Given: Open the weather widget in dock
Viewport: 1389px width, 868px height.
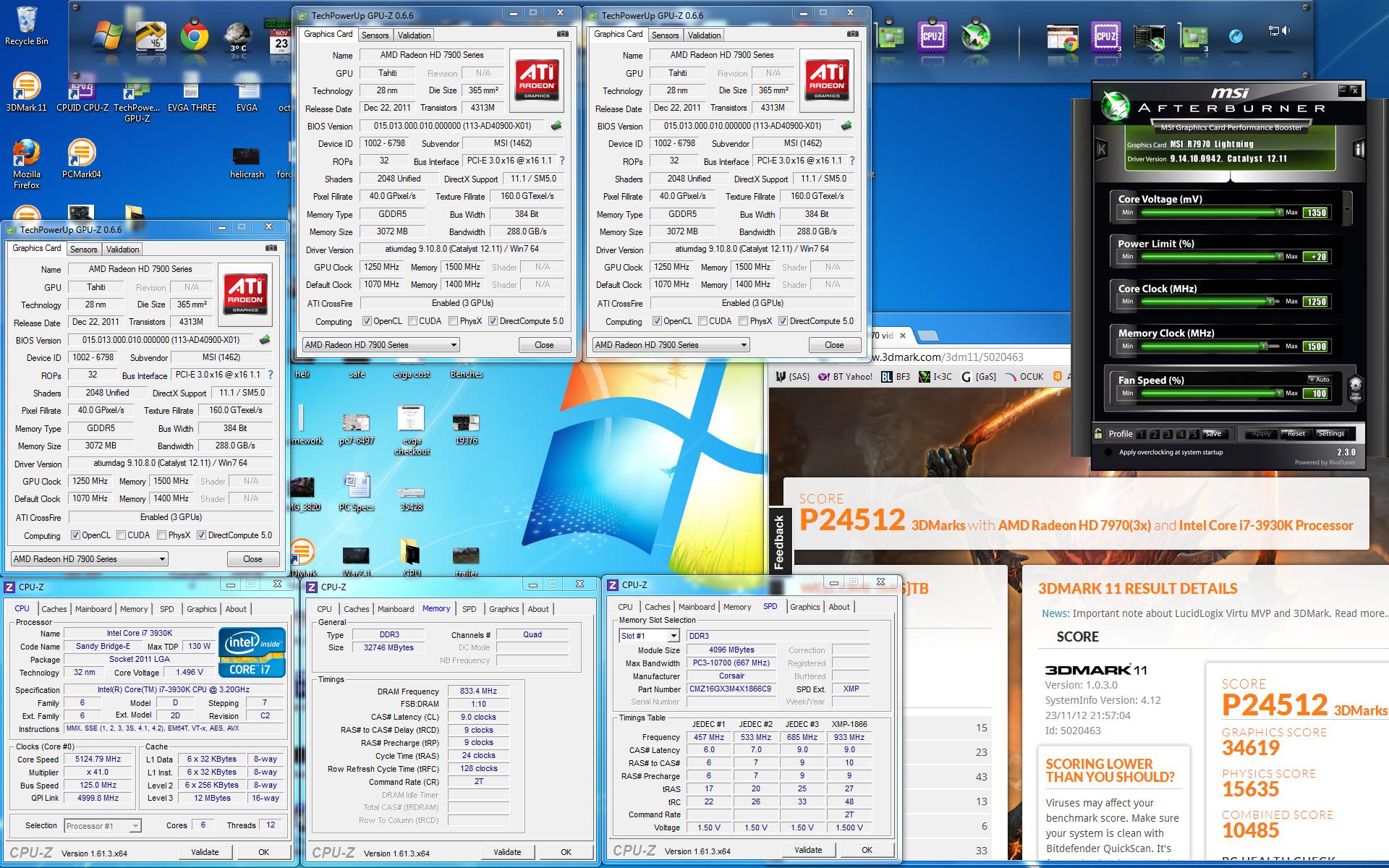Looking at the screenshot, I should coord(237,37).
